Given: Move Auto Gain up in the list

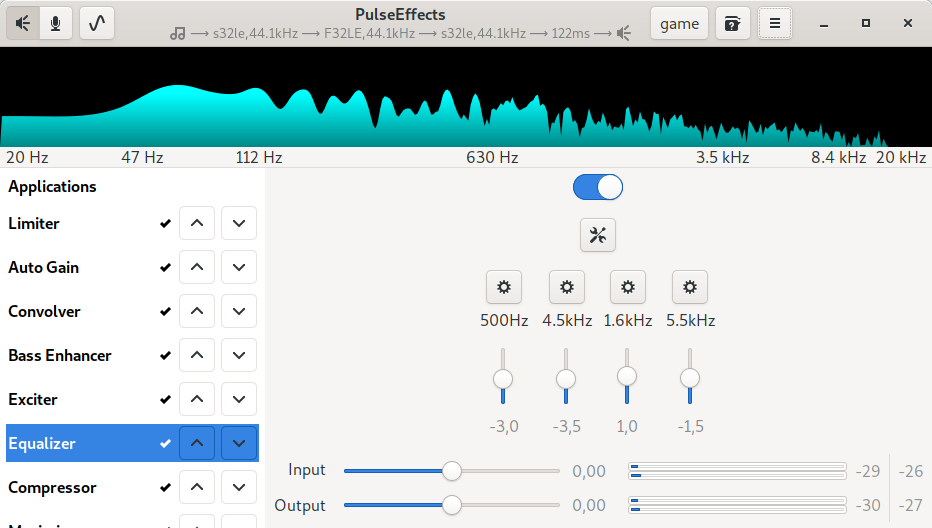Looking at the screenshot, I should pos(197,268).
